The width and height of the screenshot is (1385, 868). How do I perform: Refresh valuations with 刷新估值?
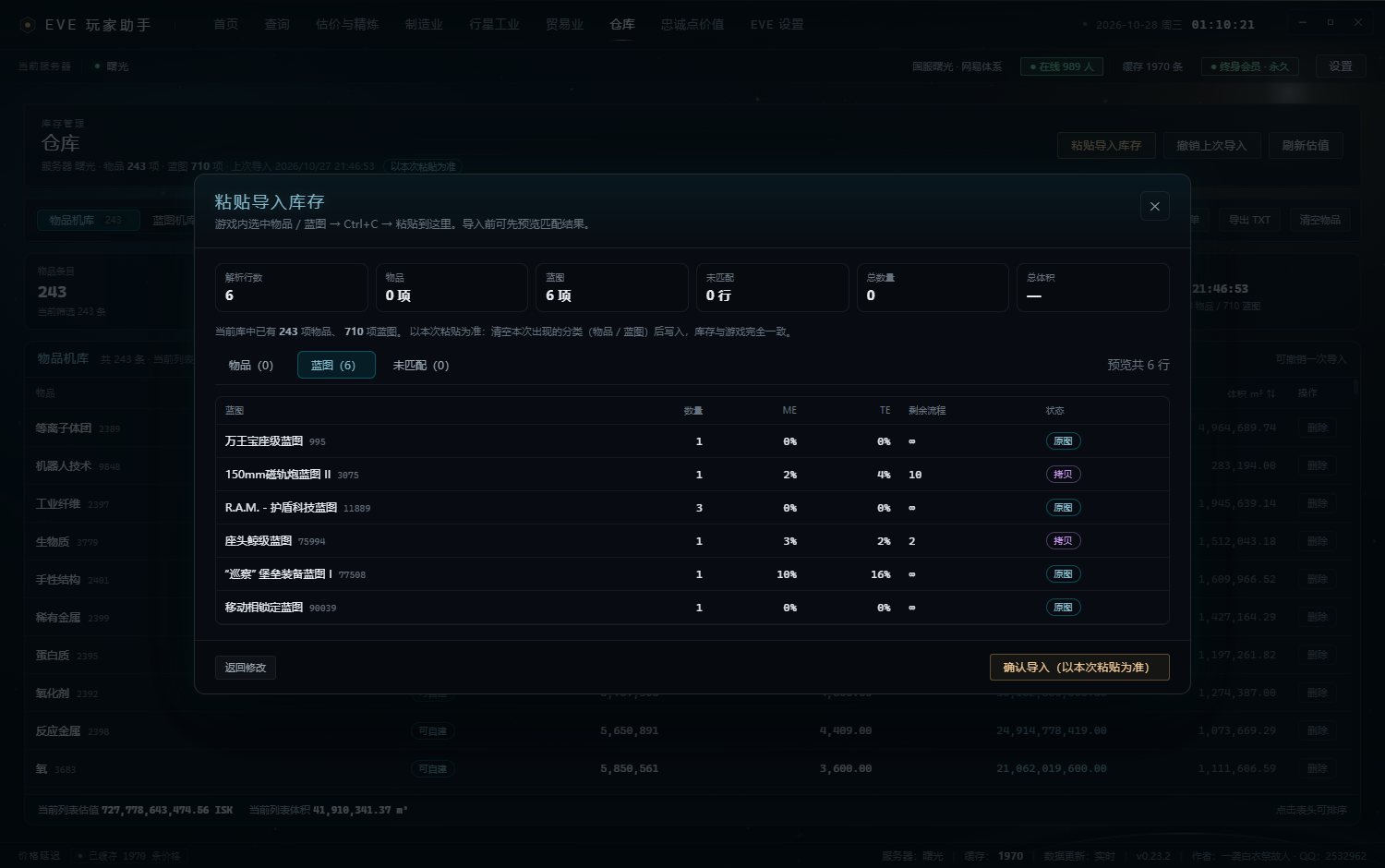(1306, 145)
